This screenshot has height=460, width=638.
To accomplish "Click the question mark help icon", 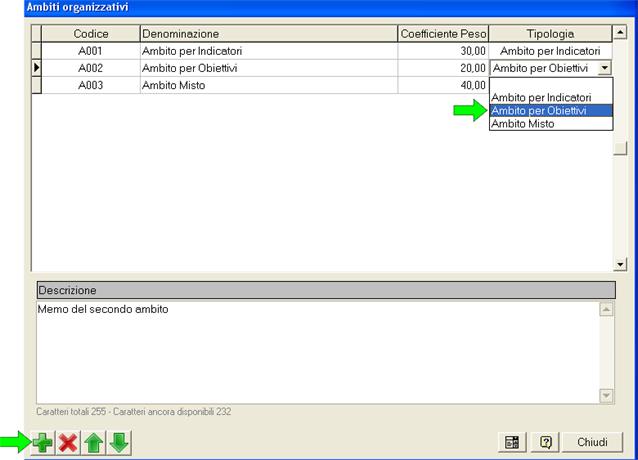I will click(546, 442).
